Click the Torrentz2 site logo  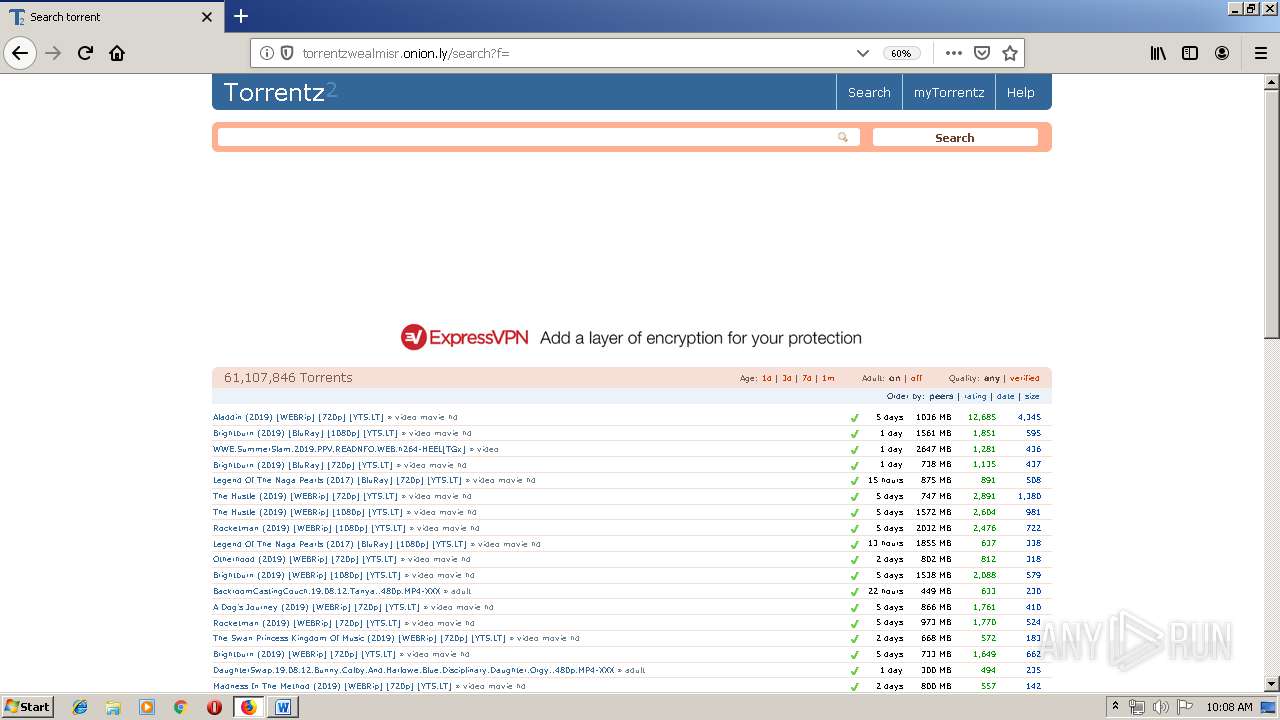280,92
